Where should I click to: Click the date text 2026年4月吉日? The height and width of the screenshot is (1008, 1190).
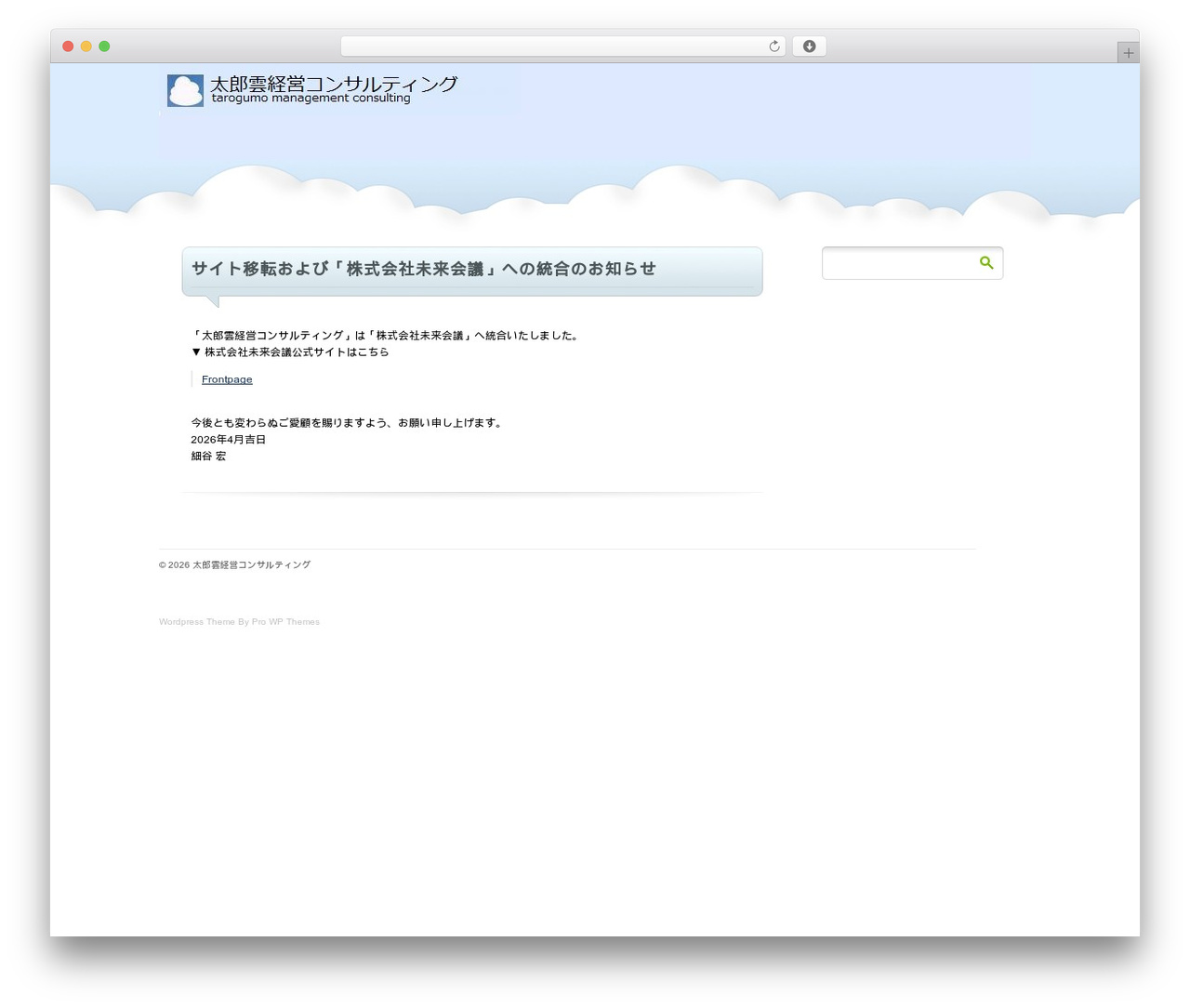(229, 440)
